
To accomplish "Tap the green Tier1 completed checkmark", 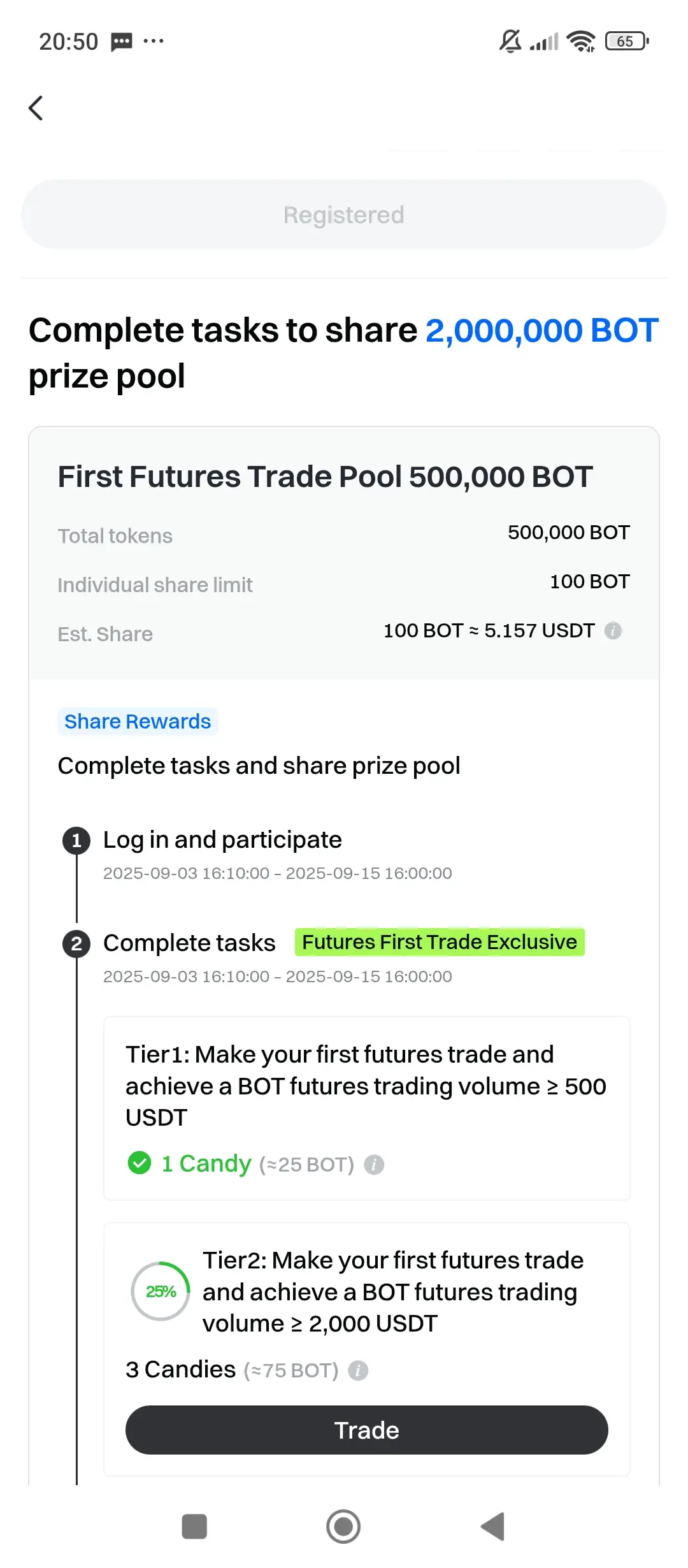I will coord(140,1163).
